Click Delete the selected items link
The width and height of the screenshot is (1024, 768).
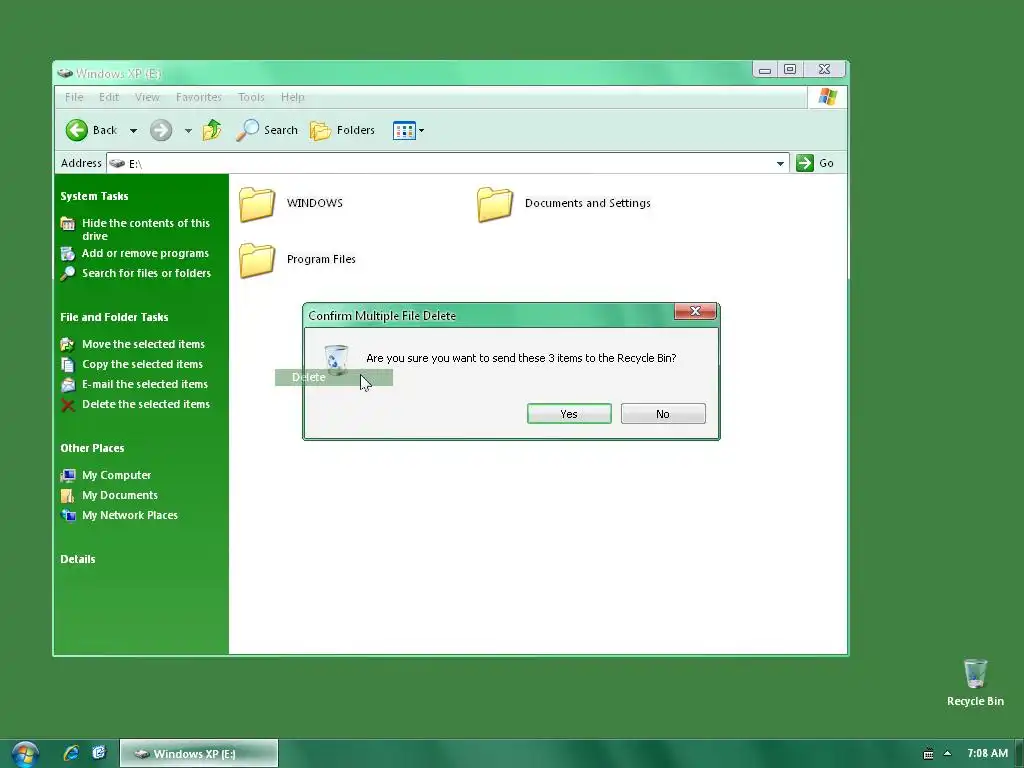click(x=146, y=404)
